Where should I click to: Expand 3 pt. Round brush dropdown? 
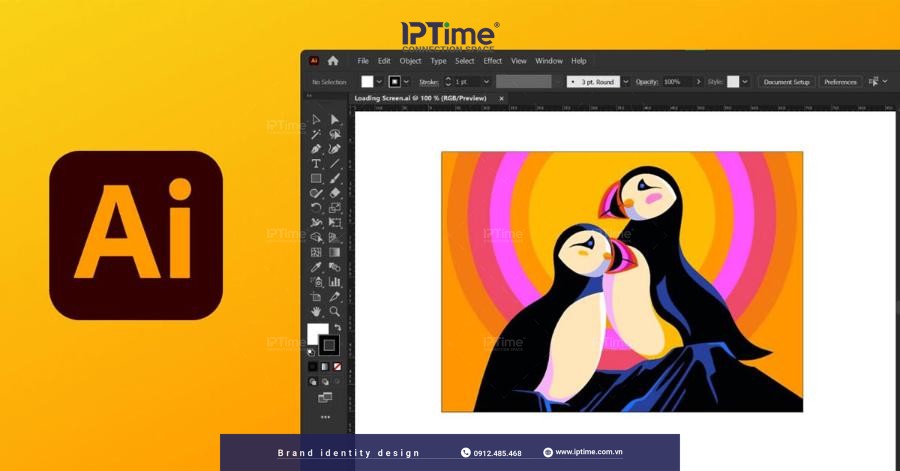click(626, 82)
